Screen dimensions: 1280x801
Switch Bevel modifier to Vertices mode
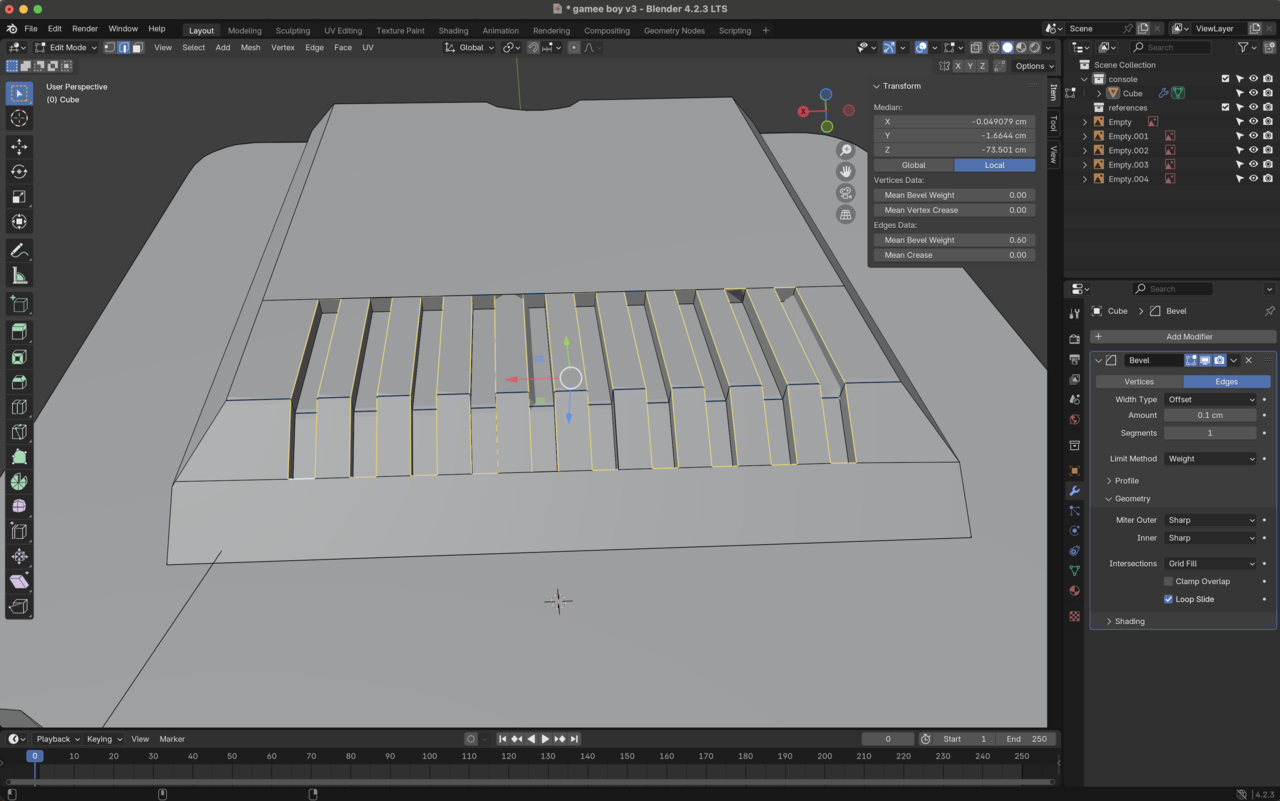click(x=1139, y=381)
